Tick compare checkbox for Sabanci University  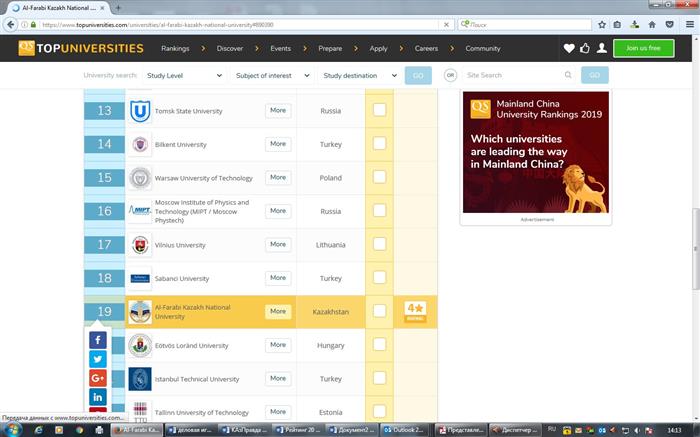click(379, 277)
